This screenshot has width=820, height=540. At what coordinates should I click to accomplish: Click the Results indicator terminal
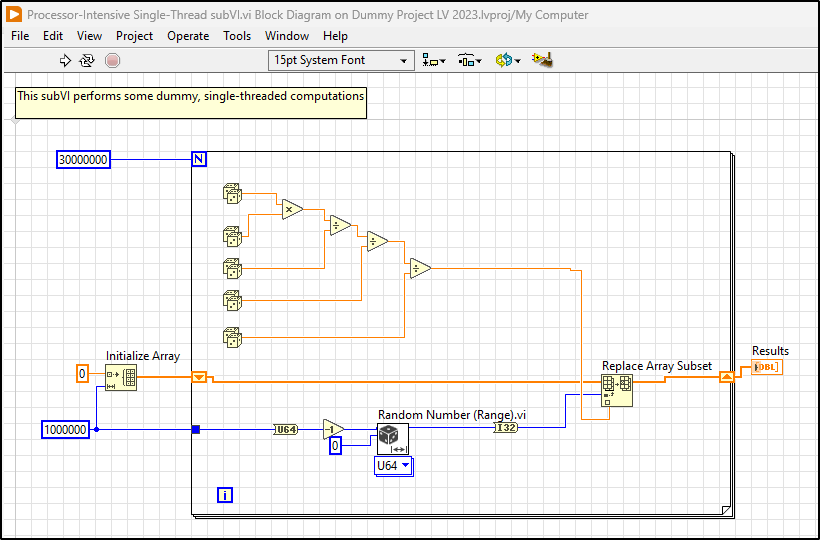click(x=766, y=368)
